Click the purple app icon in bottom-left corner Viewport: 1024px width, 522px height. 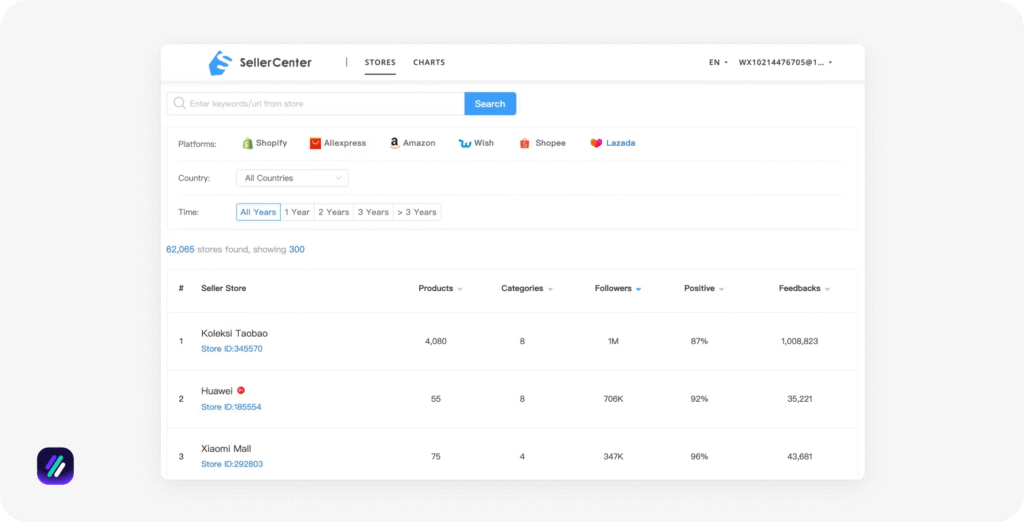coord(55,466)
